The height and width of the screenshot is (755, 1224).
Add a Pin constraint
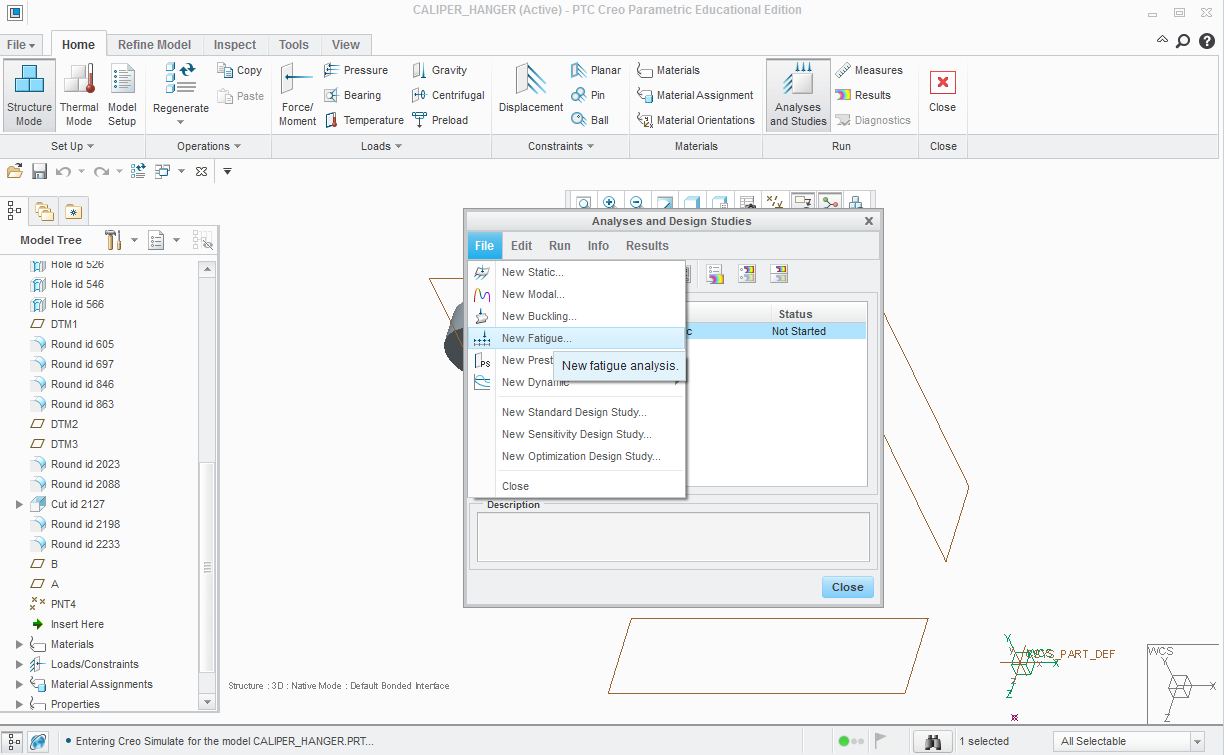[x=588, y=95]
